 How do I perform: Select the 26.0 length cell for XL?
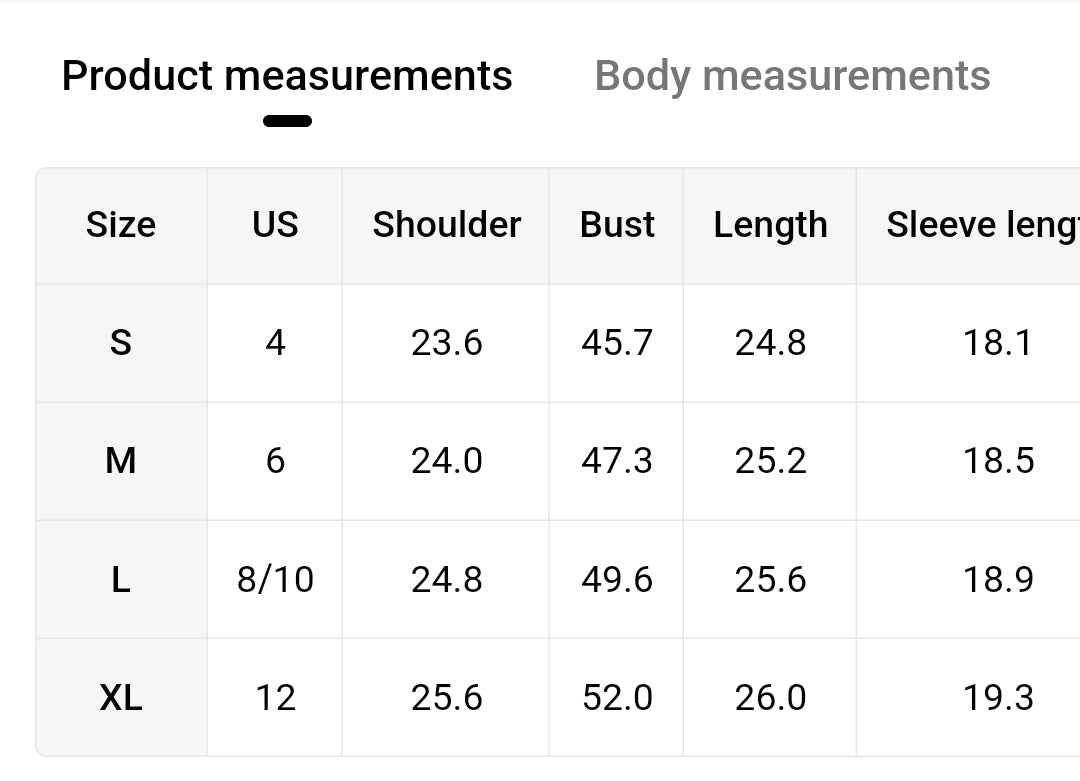pos(770,697)
